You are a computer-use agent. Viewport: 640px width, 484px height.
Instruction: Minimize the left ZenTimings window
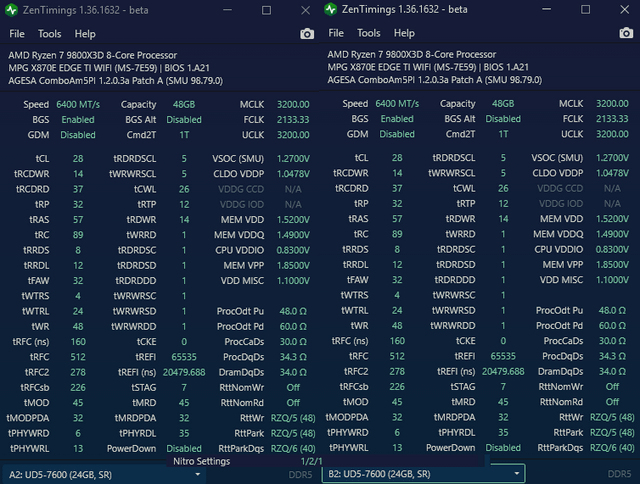tap(227, 10)
